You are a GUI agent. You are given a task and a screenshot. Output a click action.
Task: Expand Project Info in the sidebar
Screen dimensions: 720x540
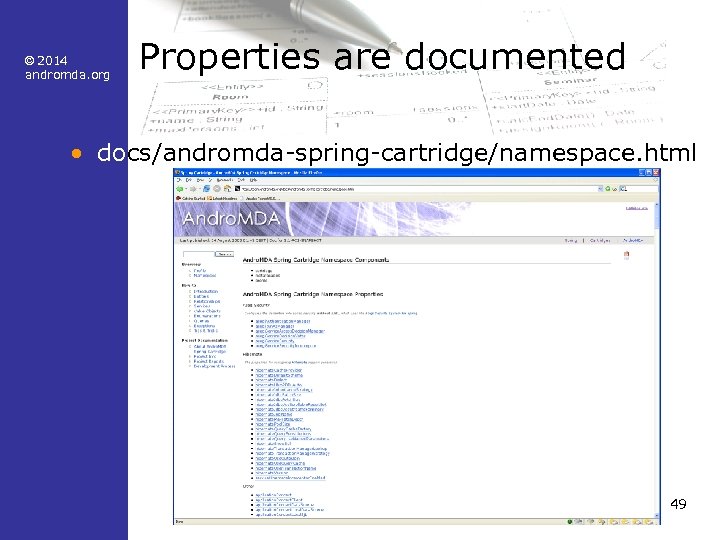click(205, 357)
